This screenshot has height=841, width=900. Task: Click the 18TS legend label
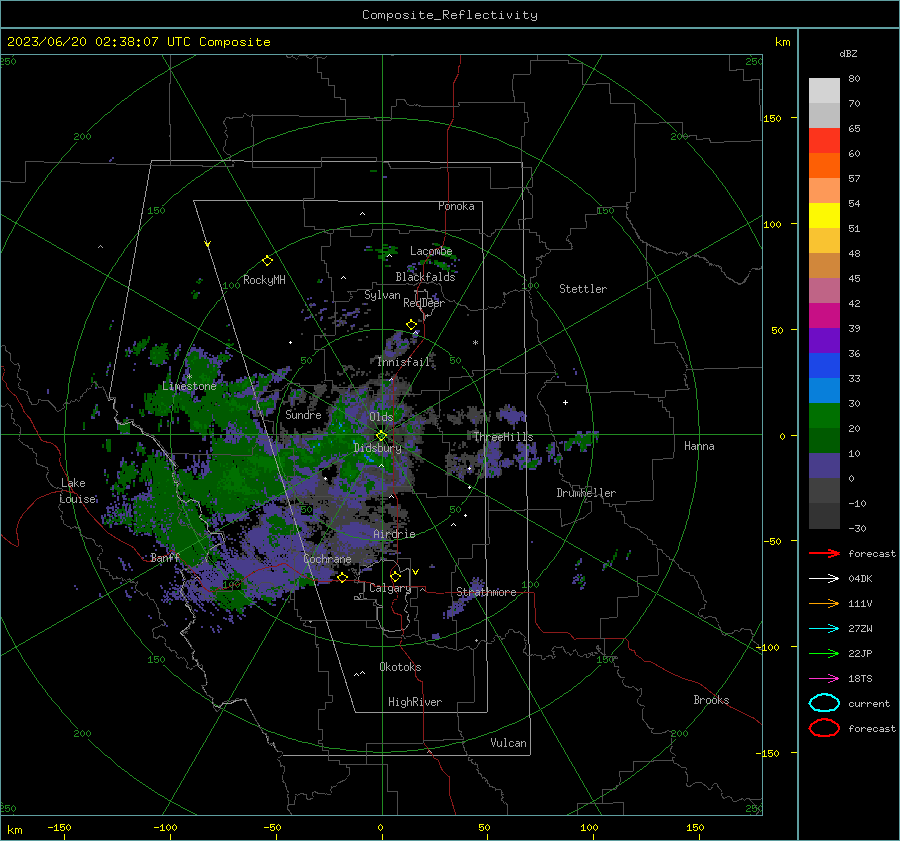coord(860,679)
